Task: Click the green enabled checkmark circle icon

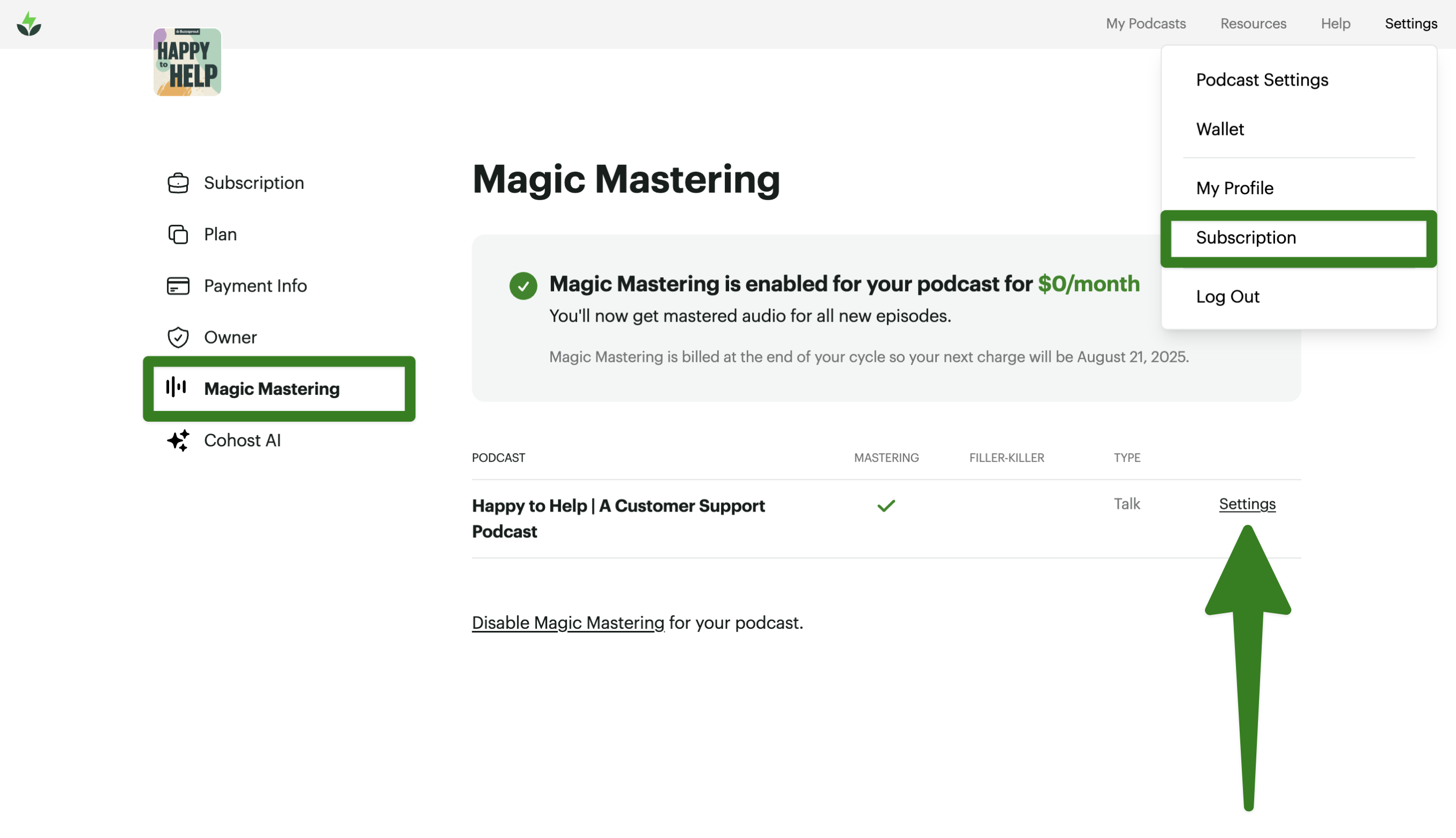Action: tap(523, 285)
